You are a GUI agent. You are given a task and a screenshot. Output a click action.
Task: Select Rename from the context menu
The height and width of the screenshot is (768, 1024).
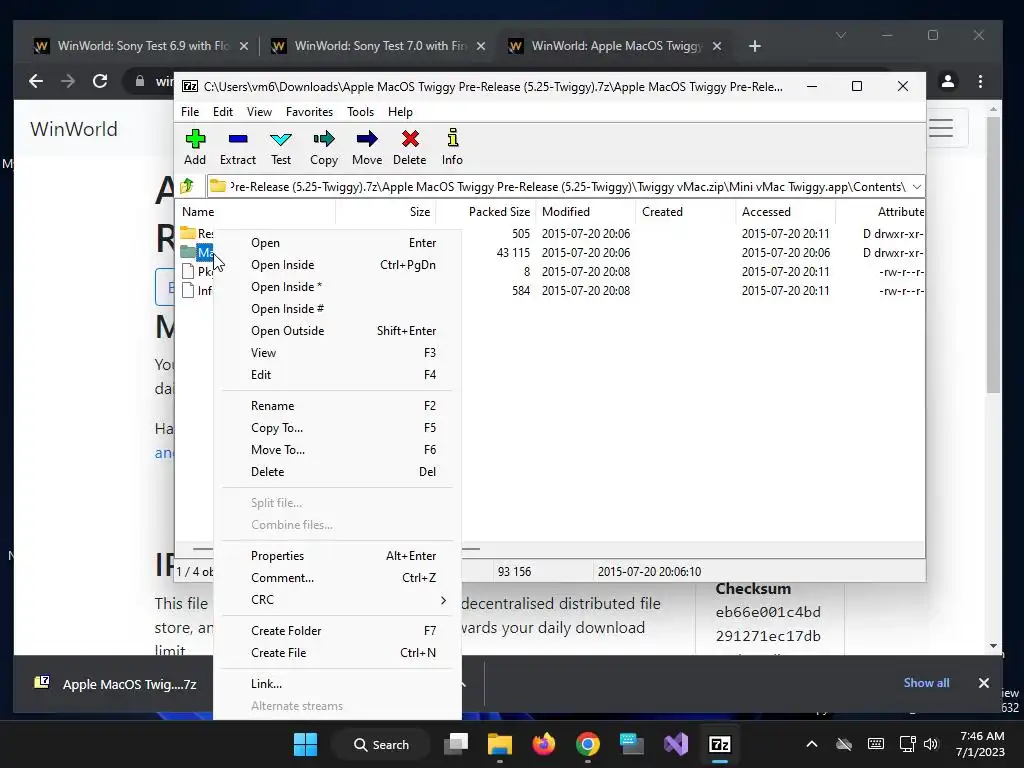coord(337,406)
